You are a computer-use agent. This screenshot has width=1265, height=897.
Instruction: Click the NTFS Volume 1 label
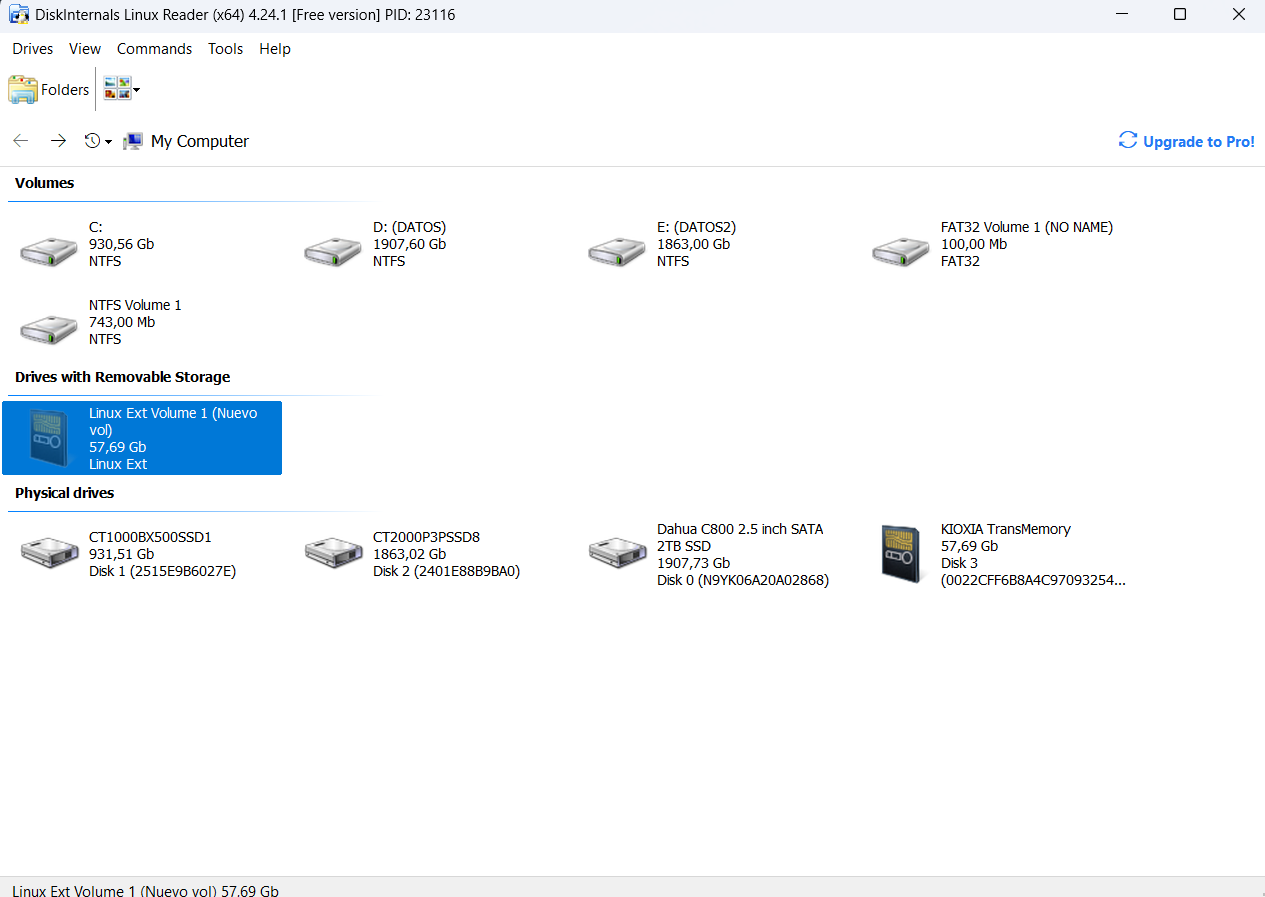(x=135, y=305)
